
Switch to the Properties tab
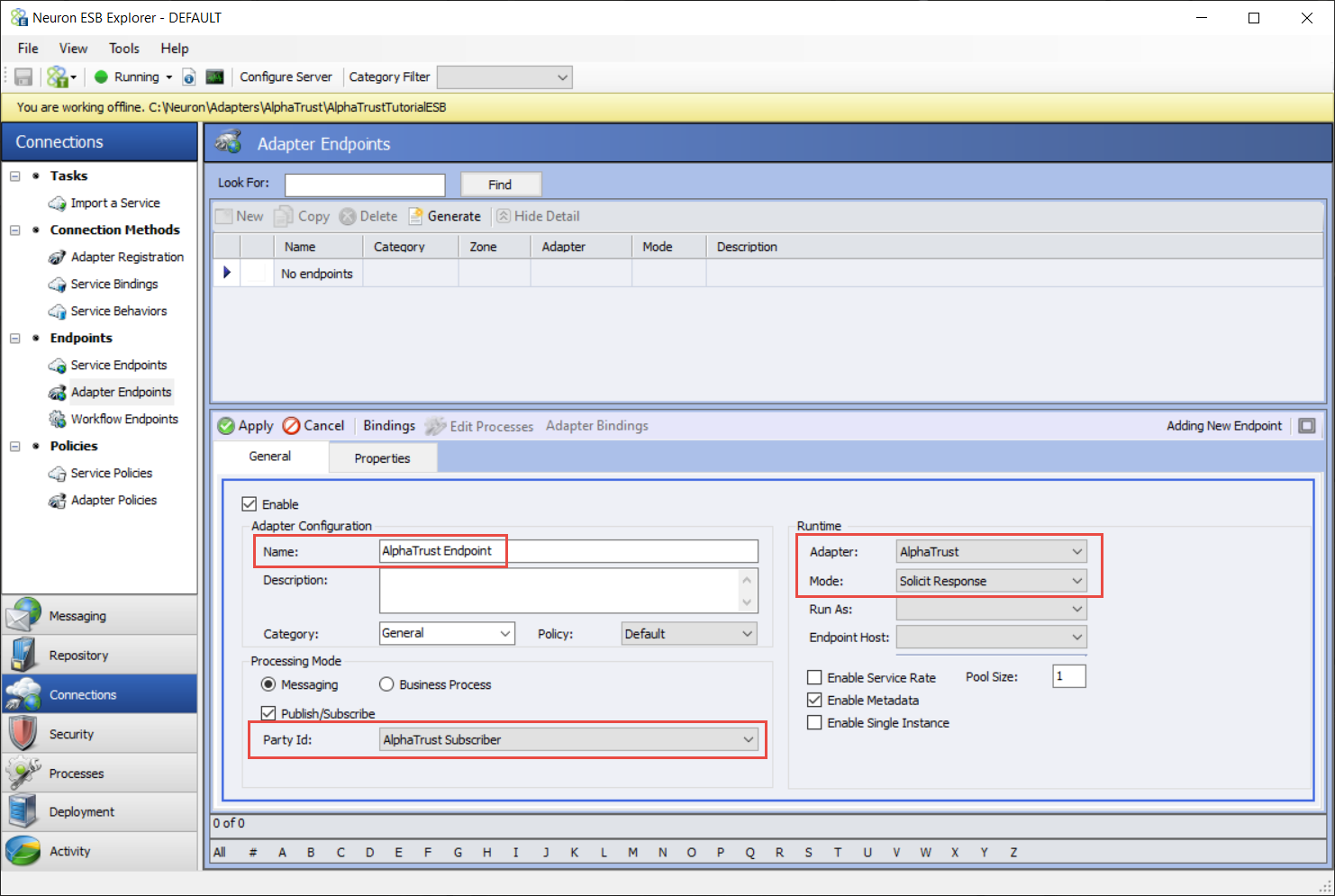coord(382,458)
